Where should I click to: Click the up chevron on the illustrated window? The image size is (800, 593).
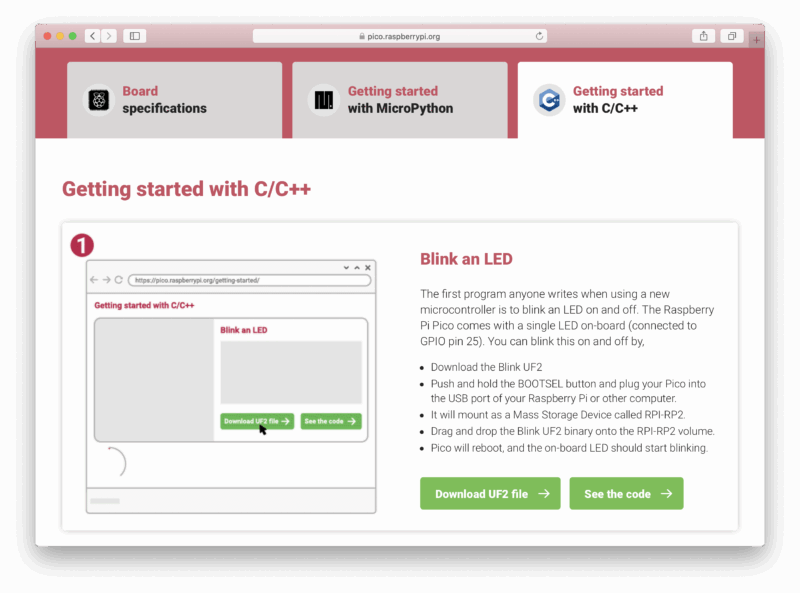tap(357, 266)
